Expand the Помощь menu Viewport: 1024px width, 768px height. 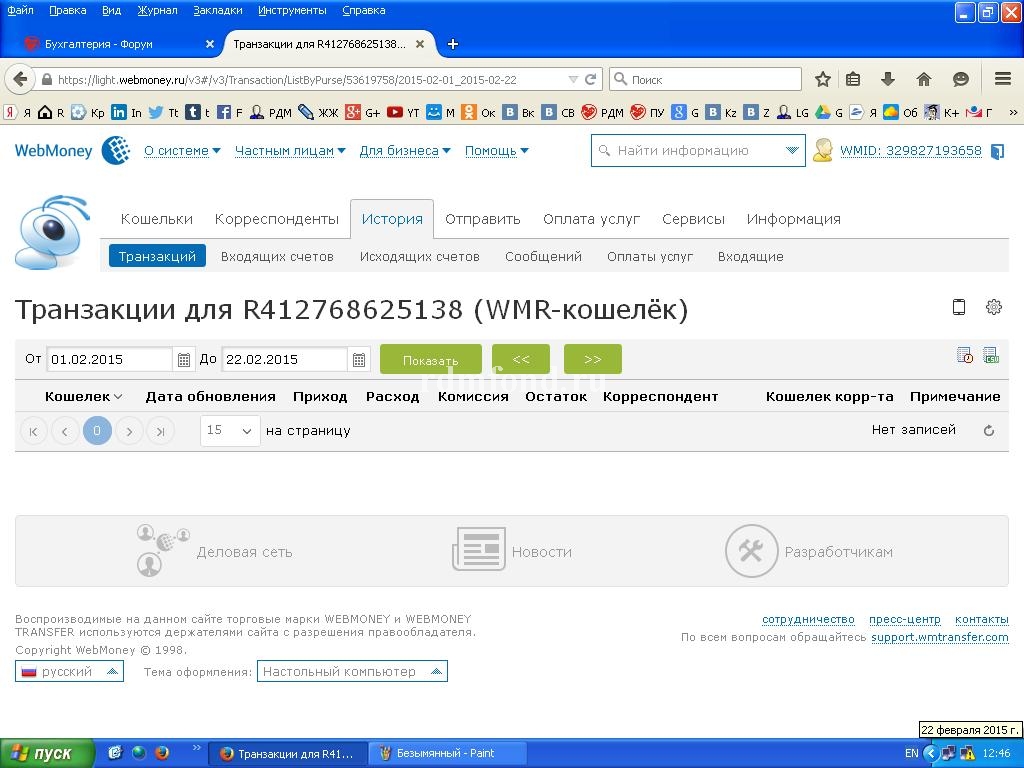pos(496,151)
